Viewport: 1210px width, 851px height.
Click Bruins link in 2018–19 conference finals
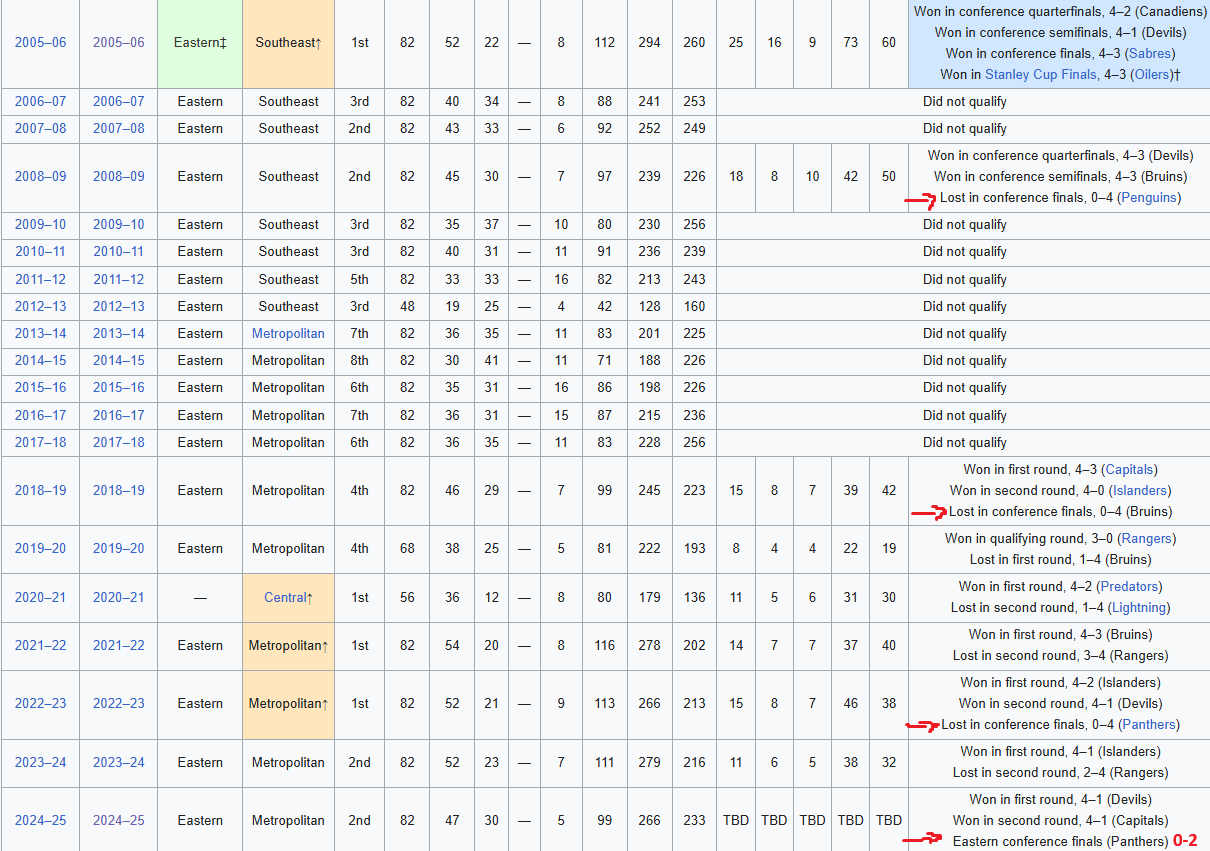1149,511
